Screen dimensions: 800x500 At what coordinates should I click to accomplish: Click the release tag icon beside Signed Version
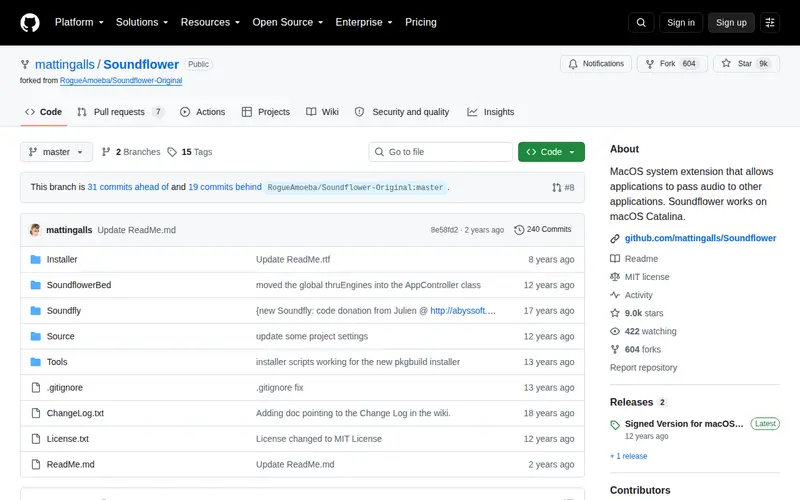(615, 424)
